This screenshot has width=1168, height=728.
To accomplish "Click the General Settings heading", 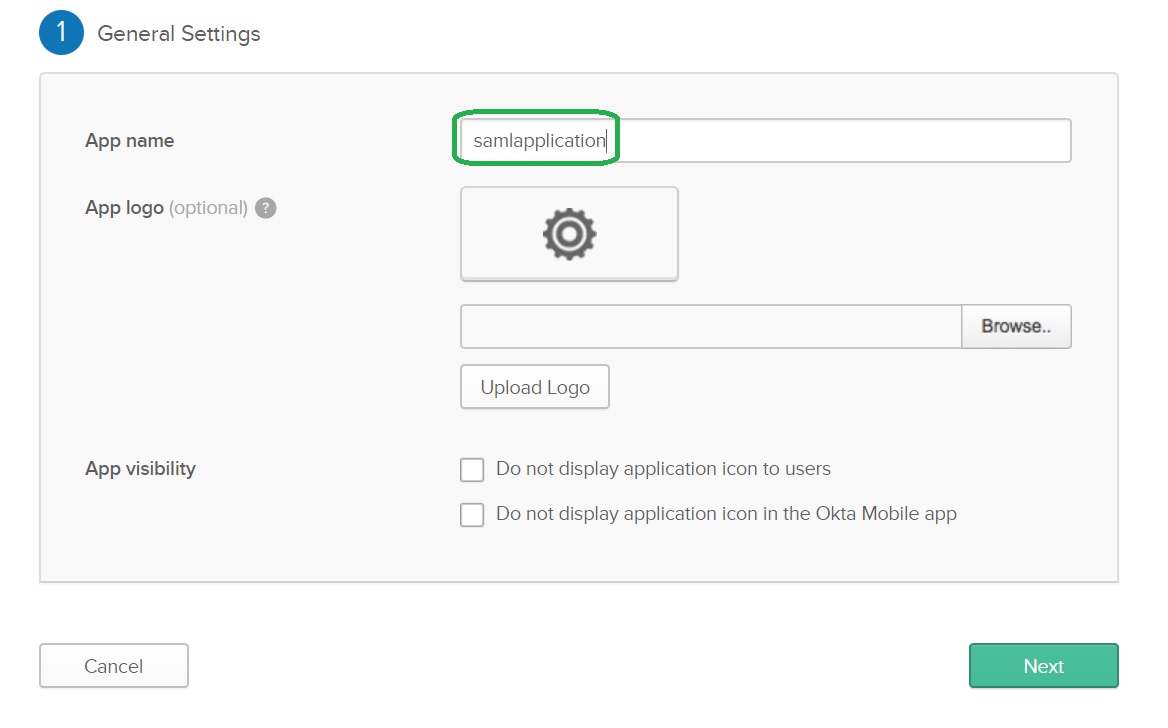I will [x=179, y=34].
